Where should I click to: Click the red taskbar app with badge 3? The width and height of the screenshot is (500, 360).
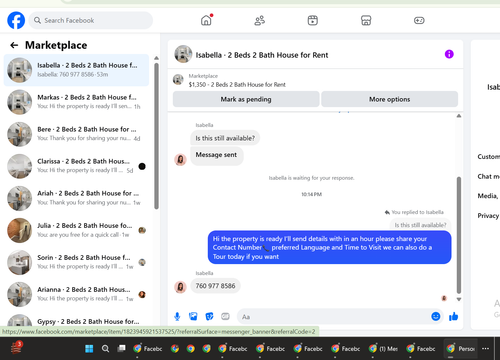pyautogui.click(x=16, y=348)
